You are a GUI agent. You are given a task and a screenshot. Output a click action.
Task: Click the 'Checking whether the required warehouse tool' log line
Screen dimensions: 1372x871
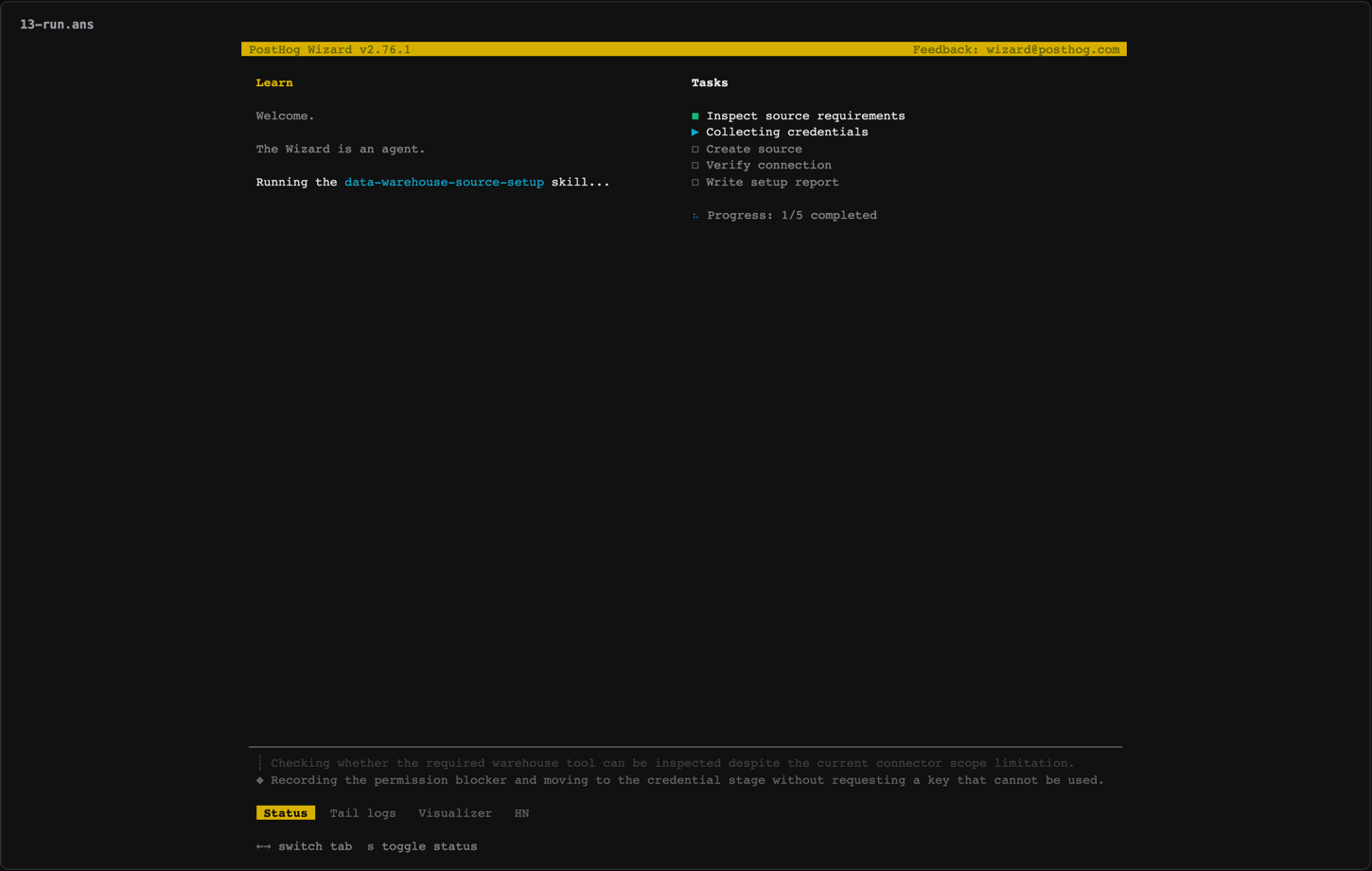point(672,763)
